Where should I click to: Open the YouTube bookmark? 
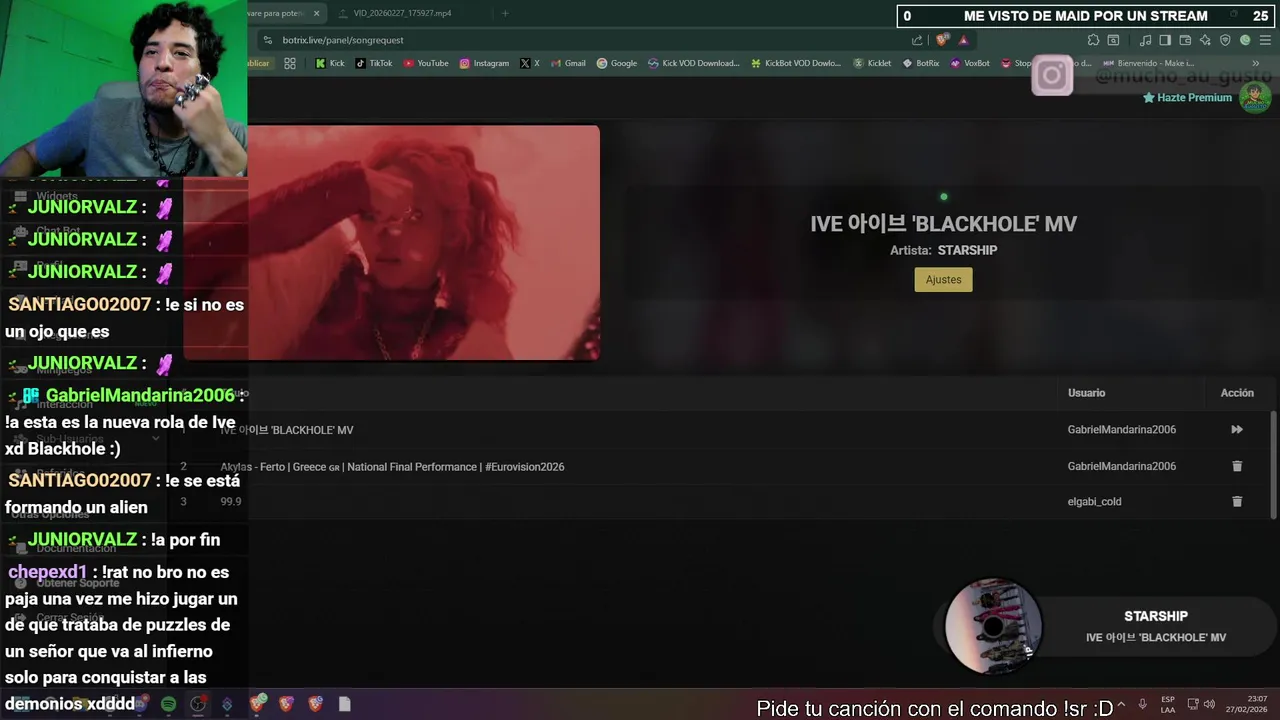point(426,63)
